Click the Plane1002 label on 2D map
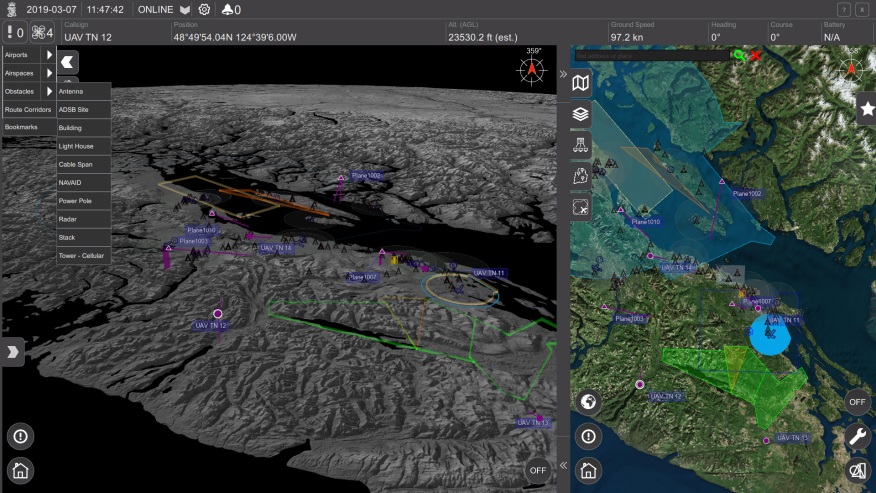This screenshot has height=493, width=876. pyautogui.click(x=747, y=193)
